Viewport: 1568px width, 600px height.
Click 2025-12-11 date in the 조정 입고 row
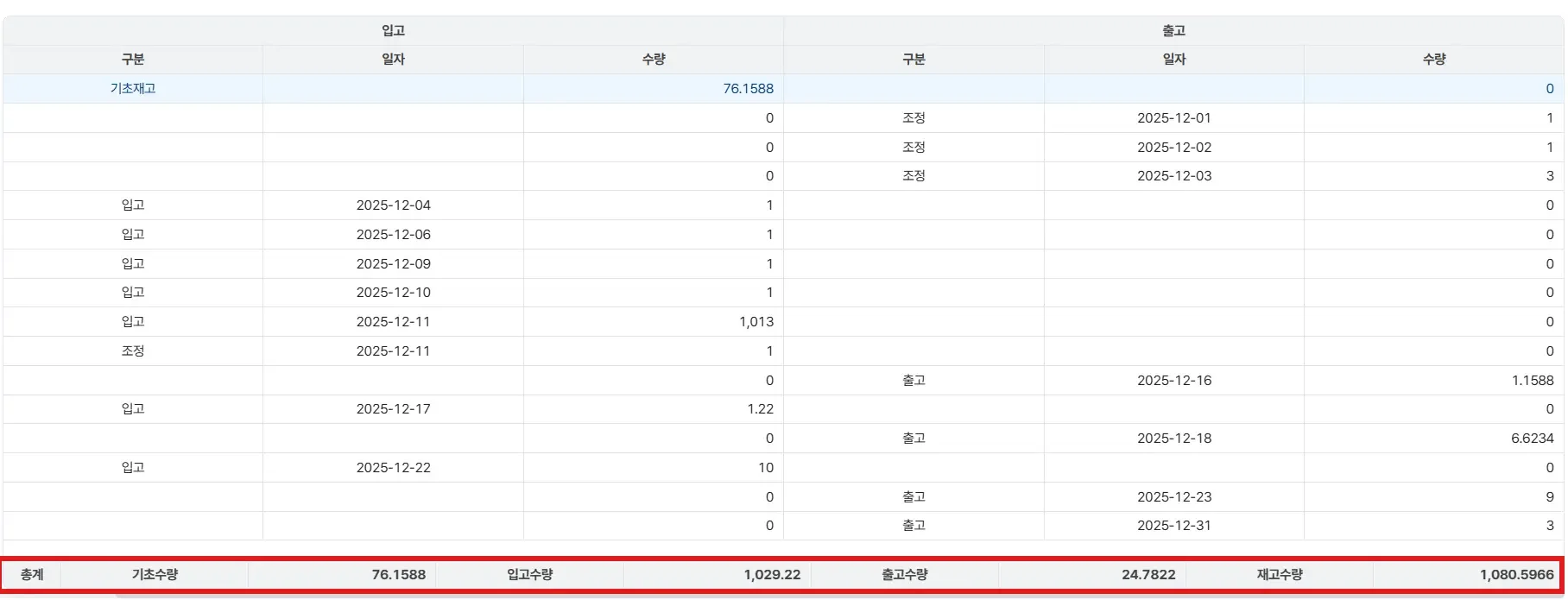tap(394, 351)
